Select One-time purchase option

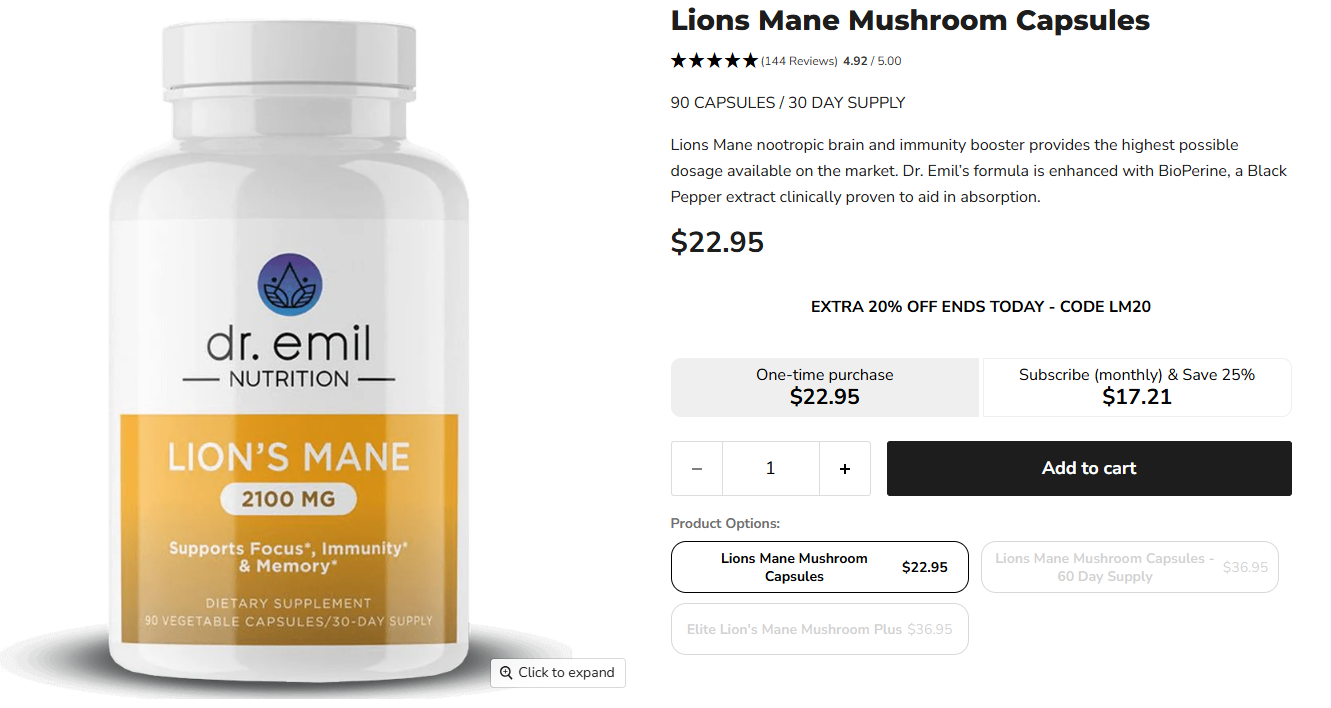pyautogui.click(x=825, y=387)
